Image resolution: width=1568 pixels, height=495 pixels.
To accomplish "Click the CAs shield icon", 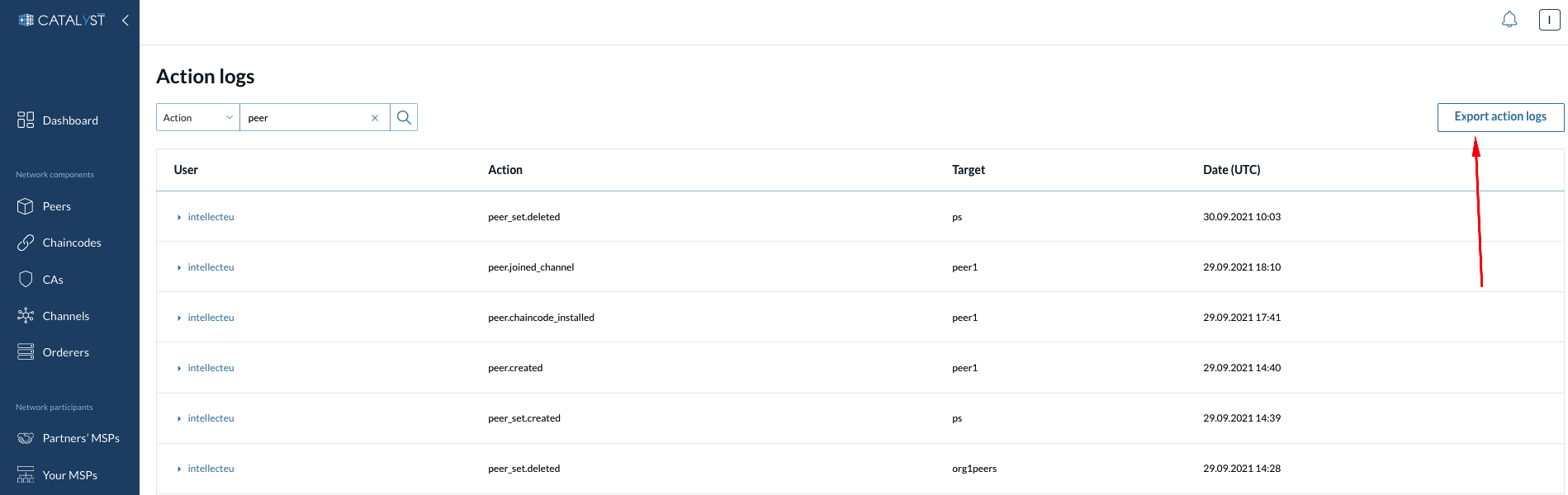I will 26,280.
